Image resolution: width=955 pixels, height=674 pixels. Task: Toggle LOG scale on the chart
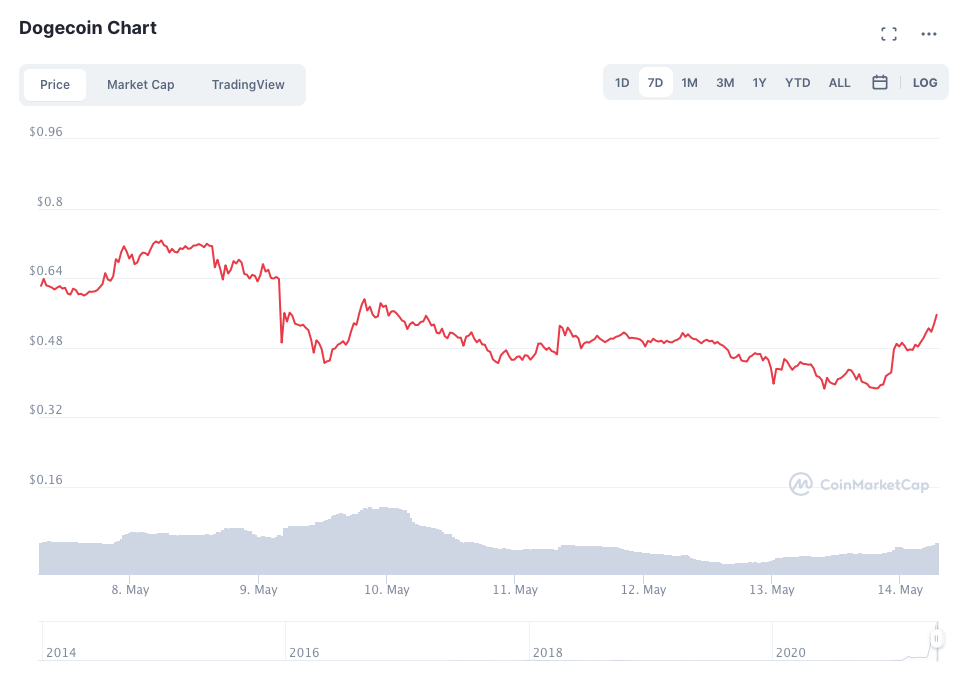click(x=925, y=83)
